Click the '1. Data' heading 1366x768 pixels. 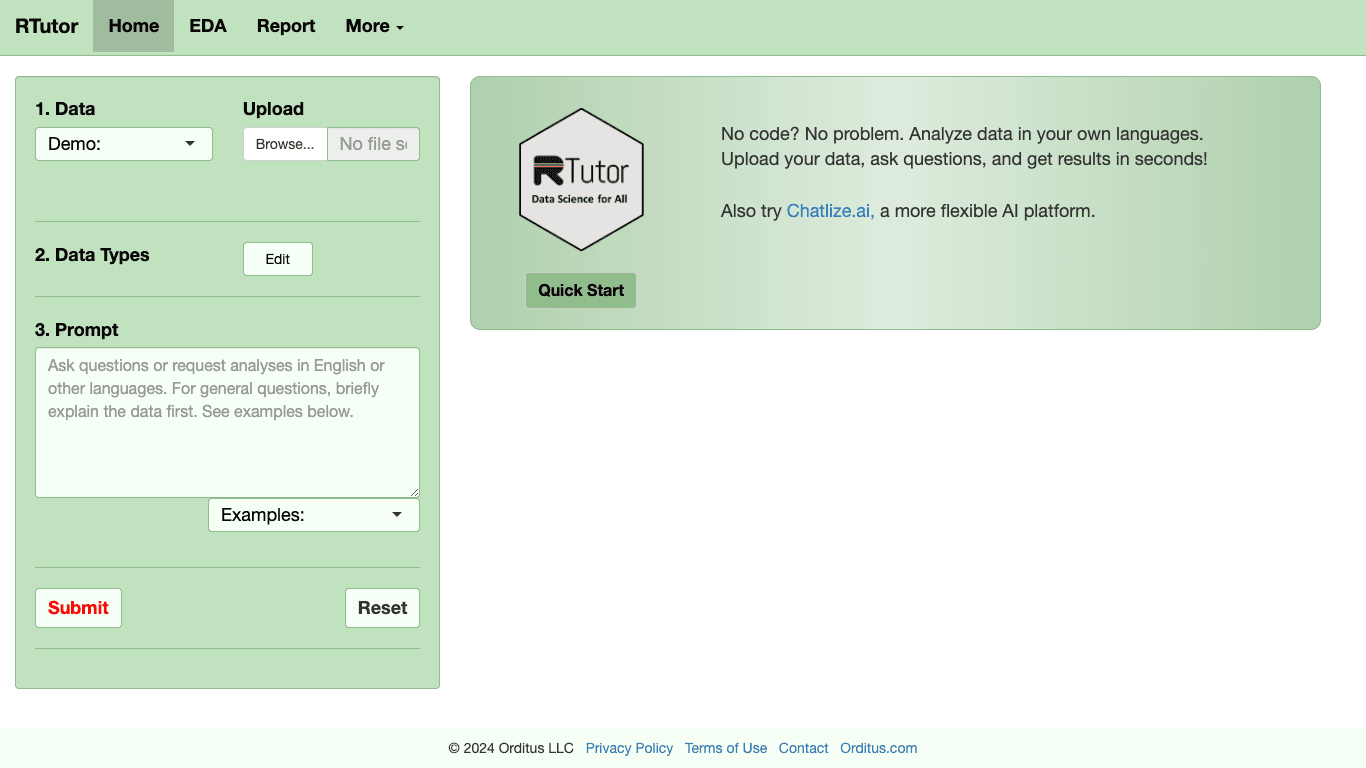pos(65,109)
